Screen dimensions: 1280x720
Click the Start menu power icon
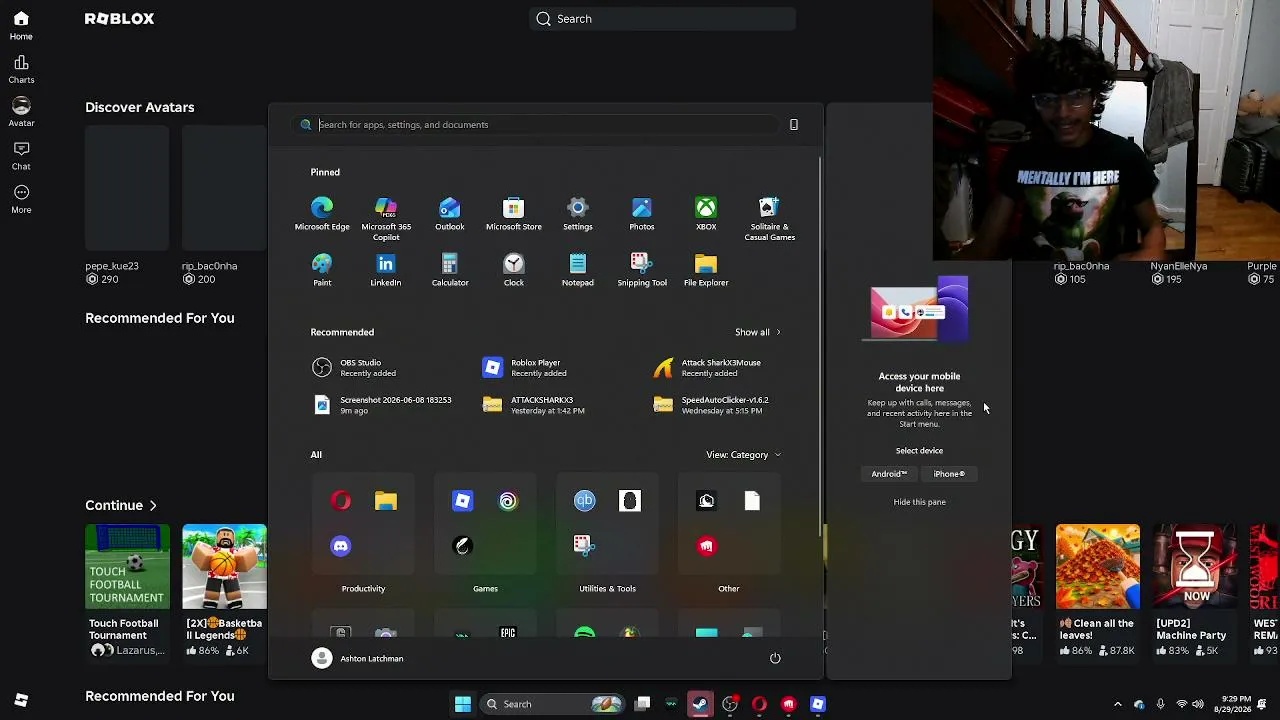(x=775, y=658)
